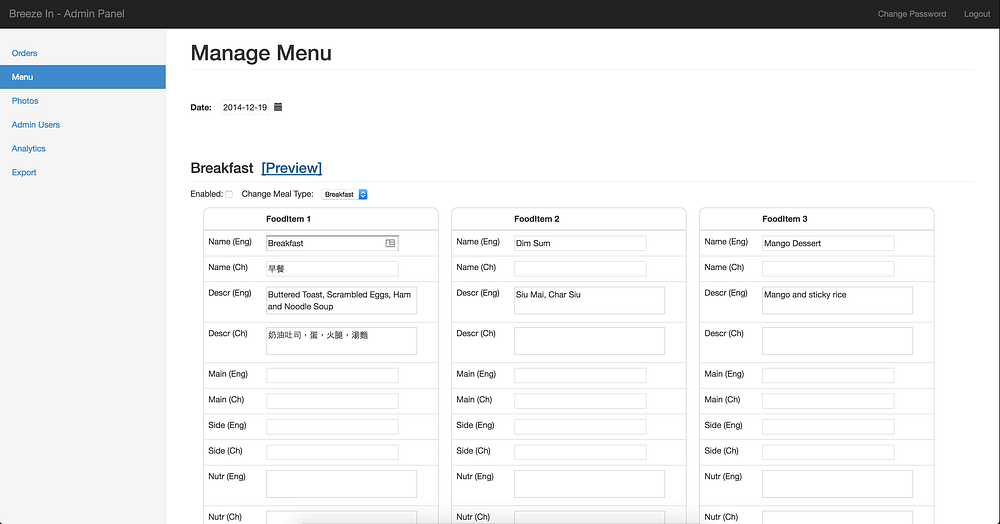This screenshot has height=524, width=1000.
Task: Click FoodItem 2 Nutr (Eng) text area
Action: (x=589, y=484)
